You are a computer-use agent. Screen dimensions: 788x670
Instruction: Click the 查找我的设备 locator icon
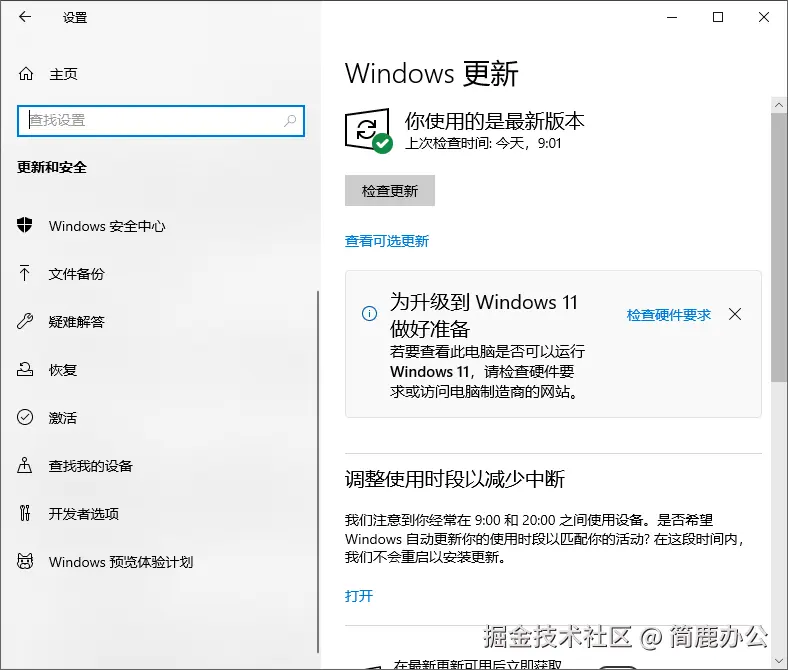pos(25,465)
